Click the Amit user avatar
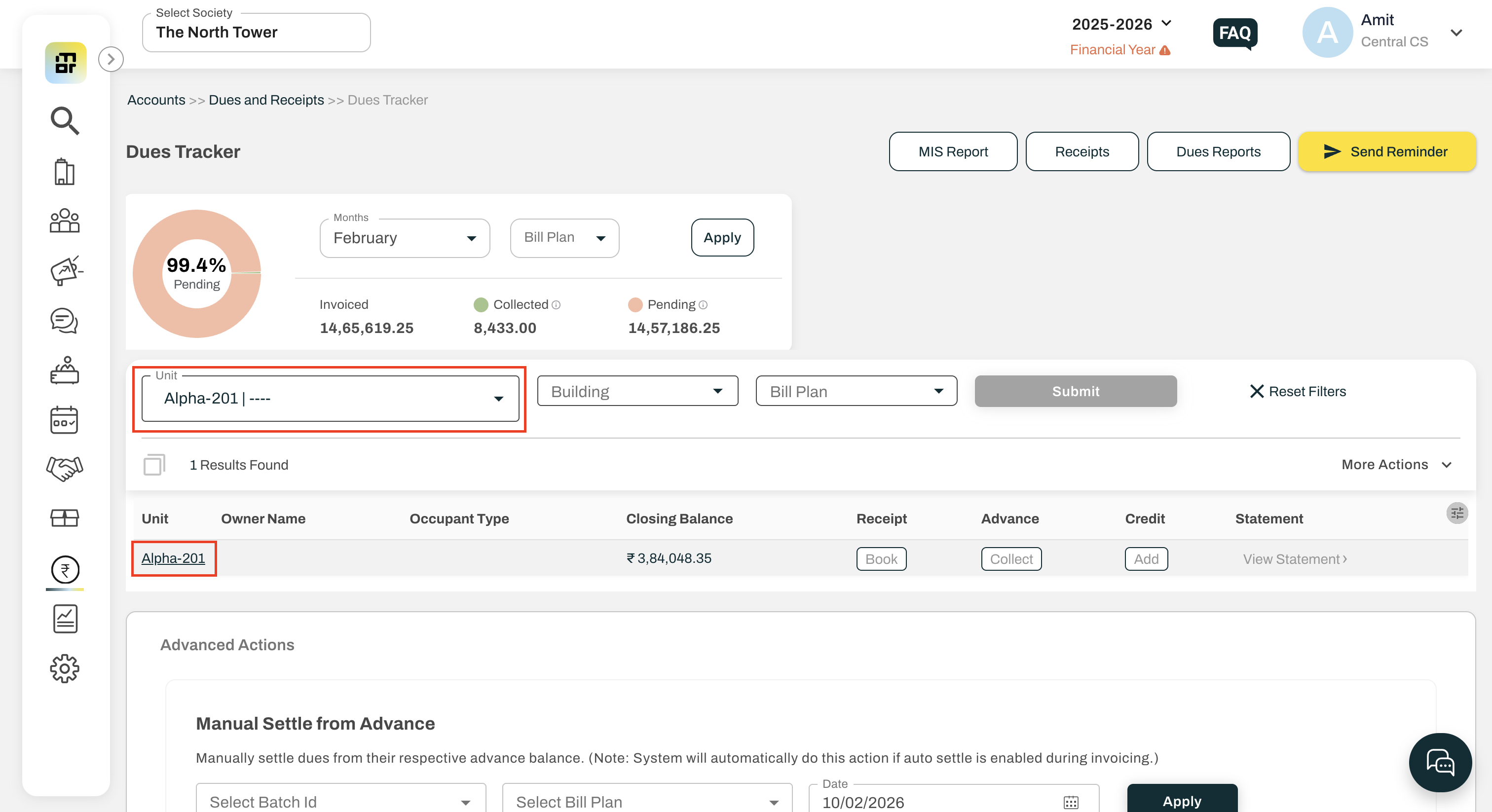 tap(1327, 33)
